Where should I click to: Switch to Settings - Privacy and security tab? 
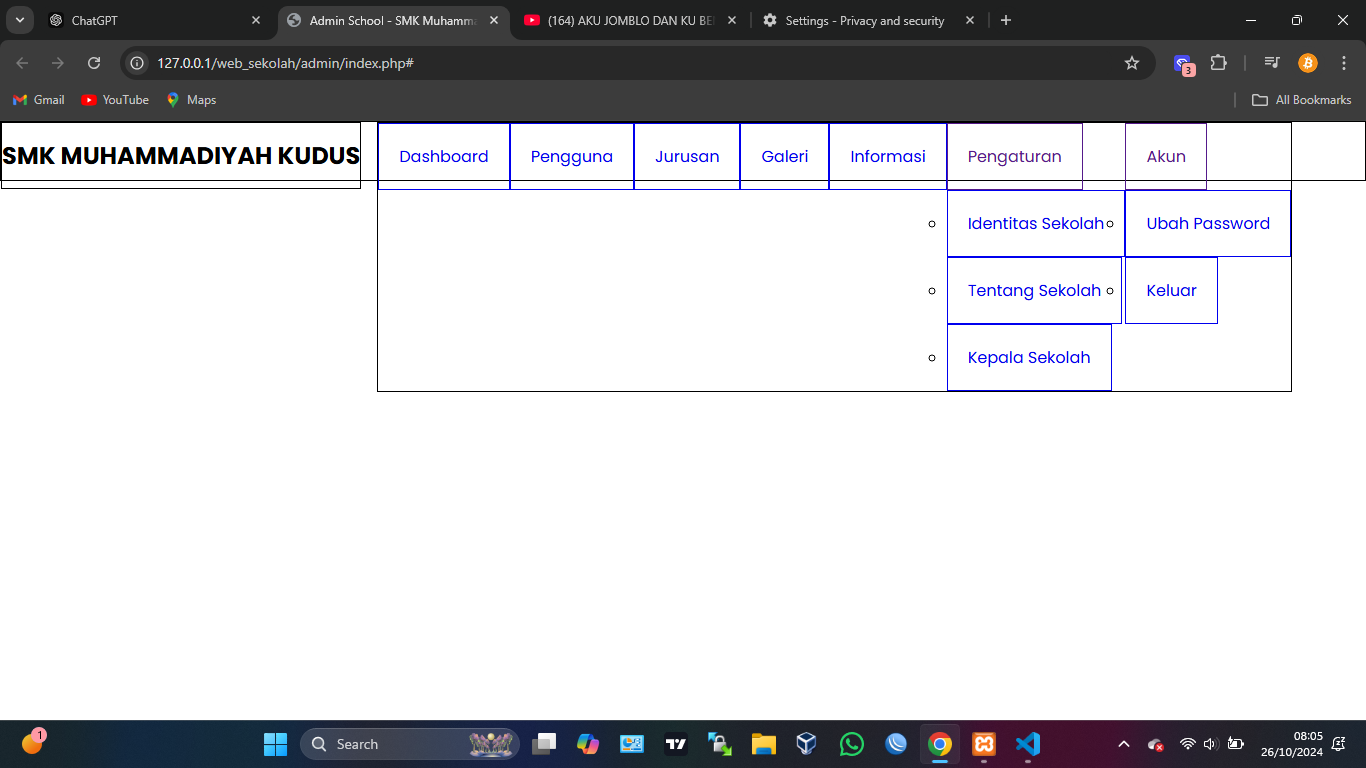coord(868,20)
